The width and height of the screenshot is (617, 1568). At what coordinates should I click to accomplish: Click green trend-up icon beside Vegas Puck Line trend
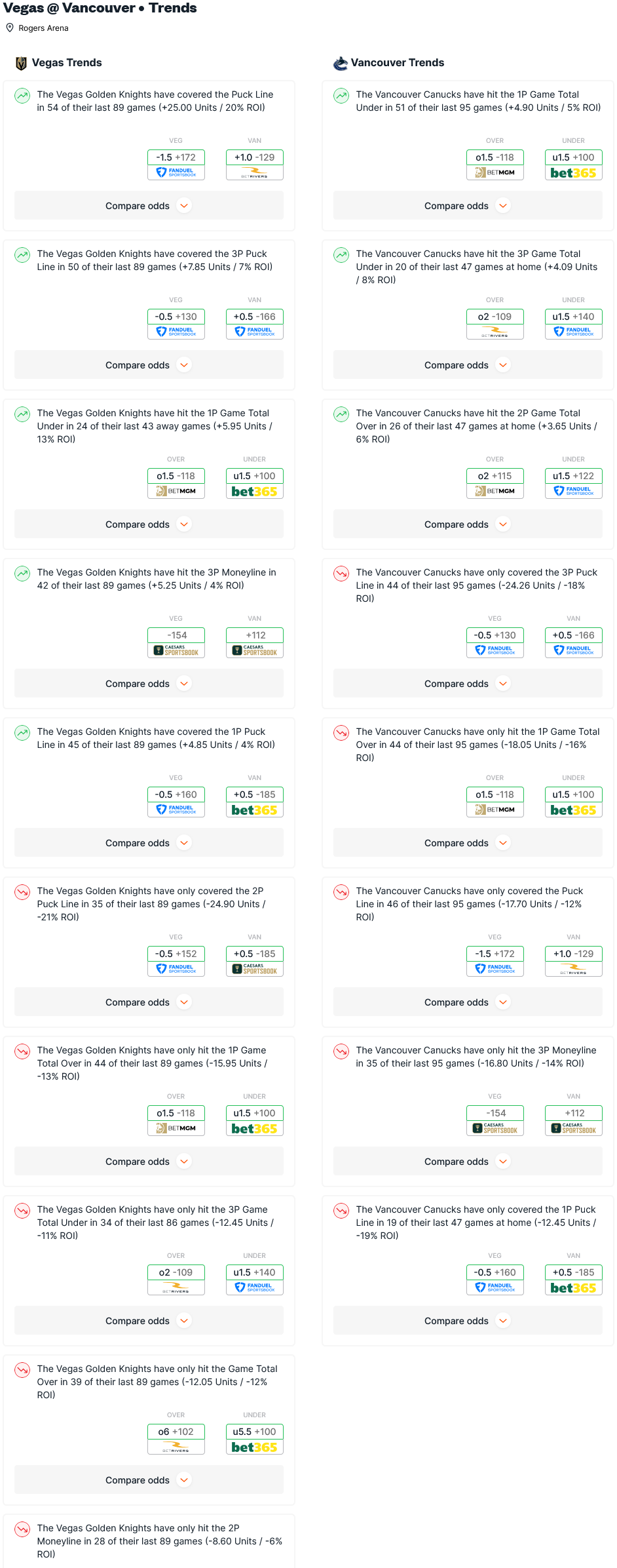[22, 96]
